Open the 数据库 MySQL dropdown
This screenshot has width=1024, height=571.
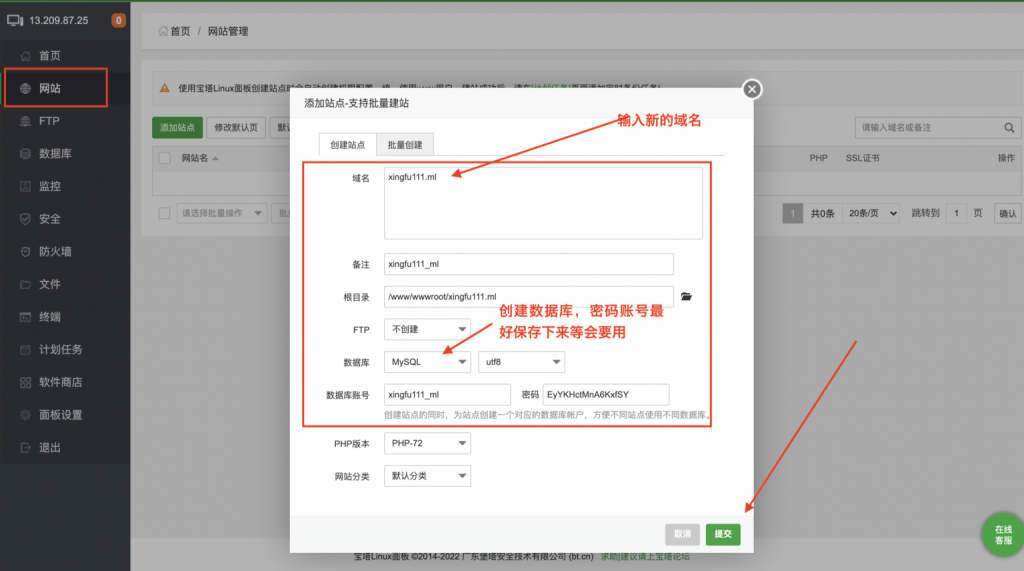coord(427,362)
